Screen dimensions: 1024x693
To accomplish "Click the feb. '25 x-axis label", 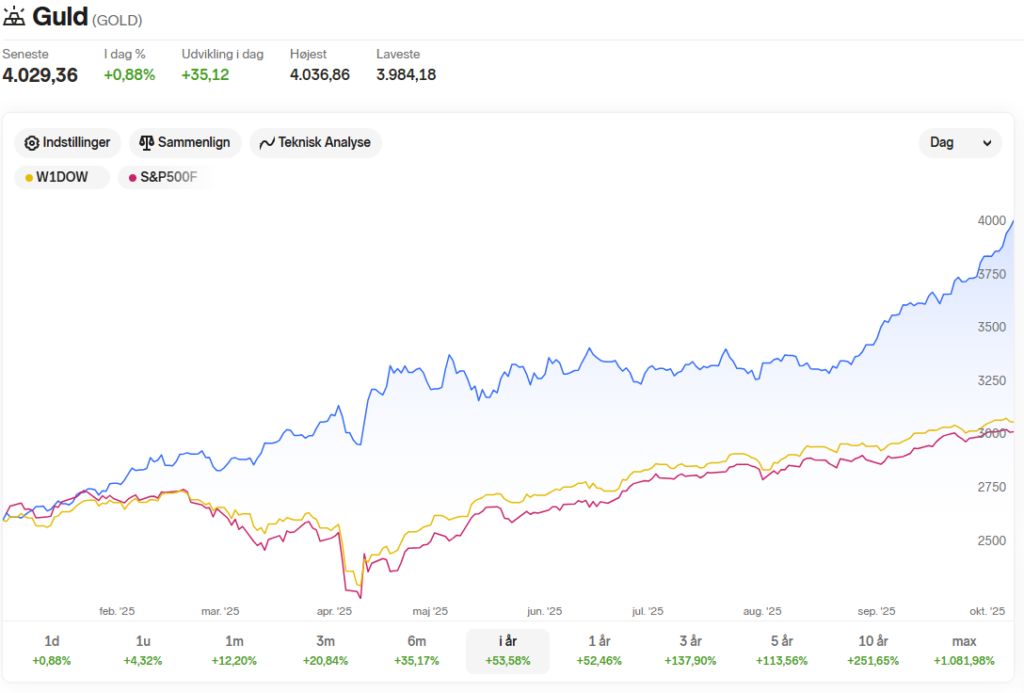I will [x=117, y=611].
